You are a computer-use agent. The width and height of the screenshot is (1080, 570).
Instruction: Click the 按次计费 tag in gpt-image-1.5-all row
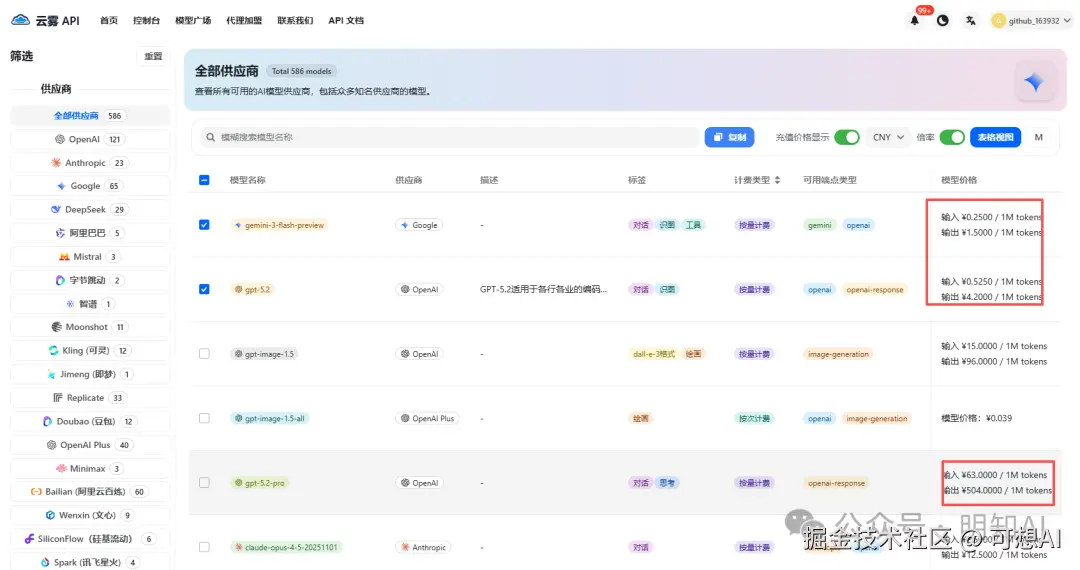pyautogui.click(x=754, y=419)
